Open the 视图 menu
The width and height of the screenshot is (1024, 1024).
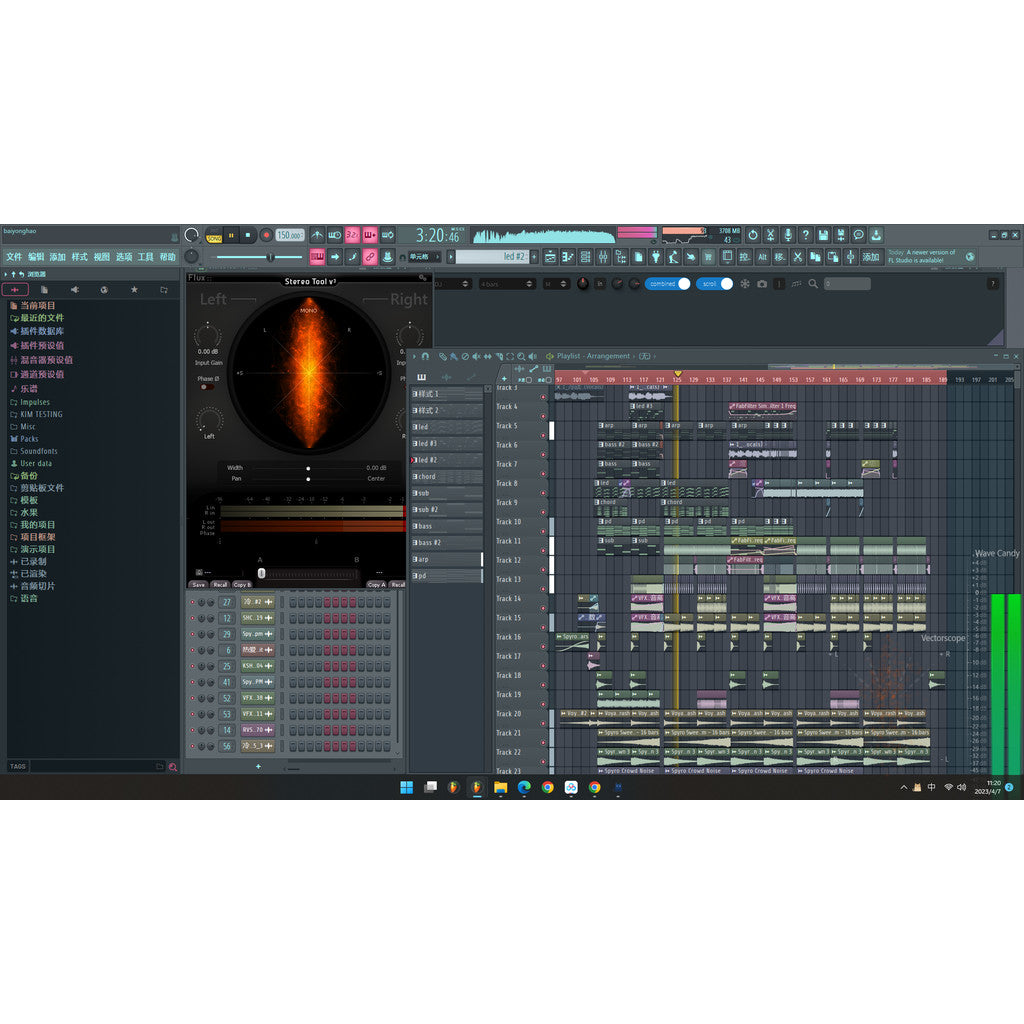coord(102,257)
